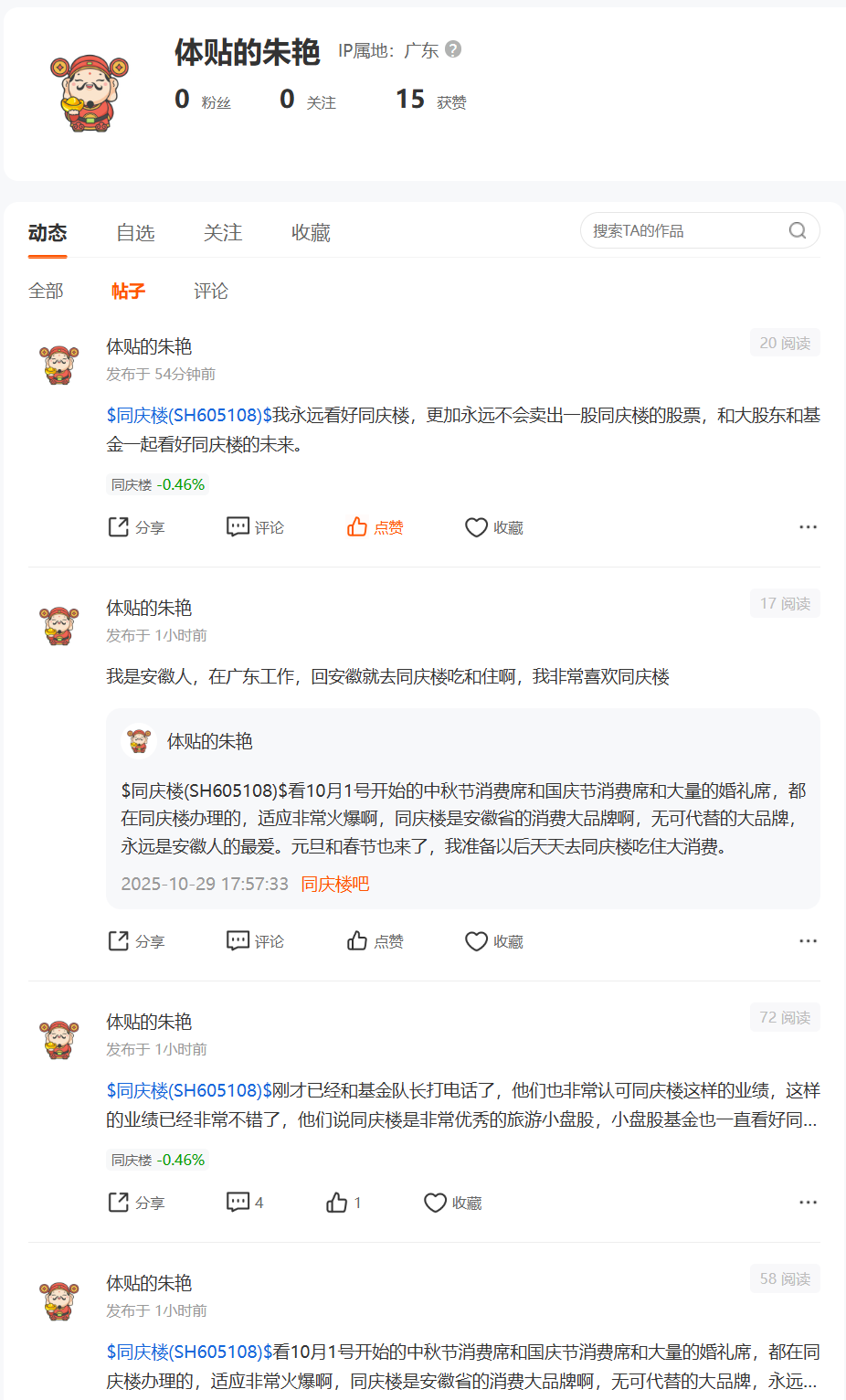This screenshot has width=846, height=1400.
Task: Share the second post about 安徽人
Action: click(x=136, y=941)
